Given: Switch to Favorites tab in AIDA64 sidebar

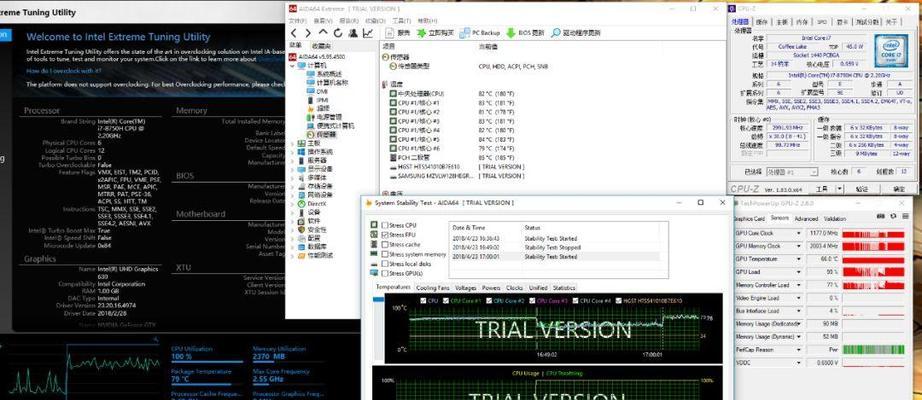Looking at the screenshot, I should [321, 45].
